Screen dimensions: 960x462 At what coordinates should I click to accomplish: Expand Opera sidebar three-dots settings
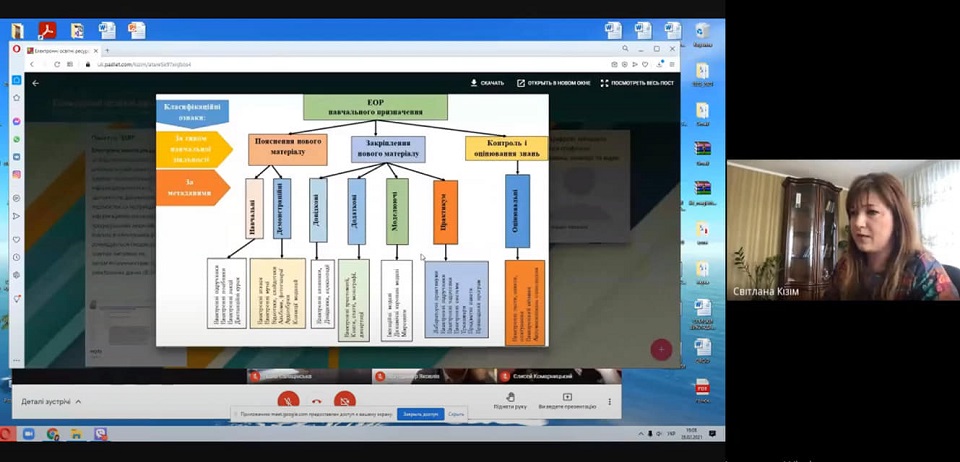(x=17, y=360)
